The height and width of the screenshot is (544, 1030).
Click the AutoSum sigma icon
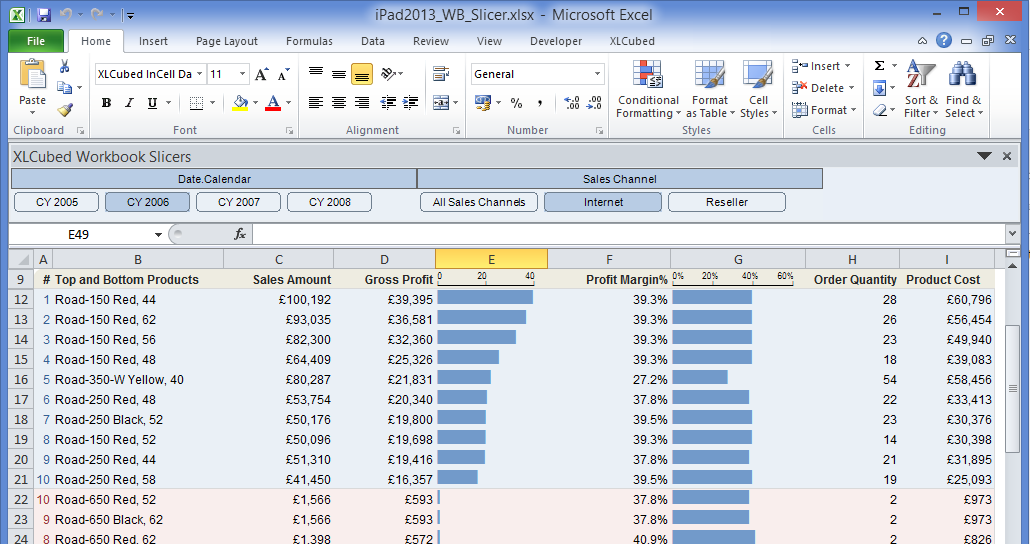coord(880,66)
